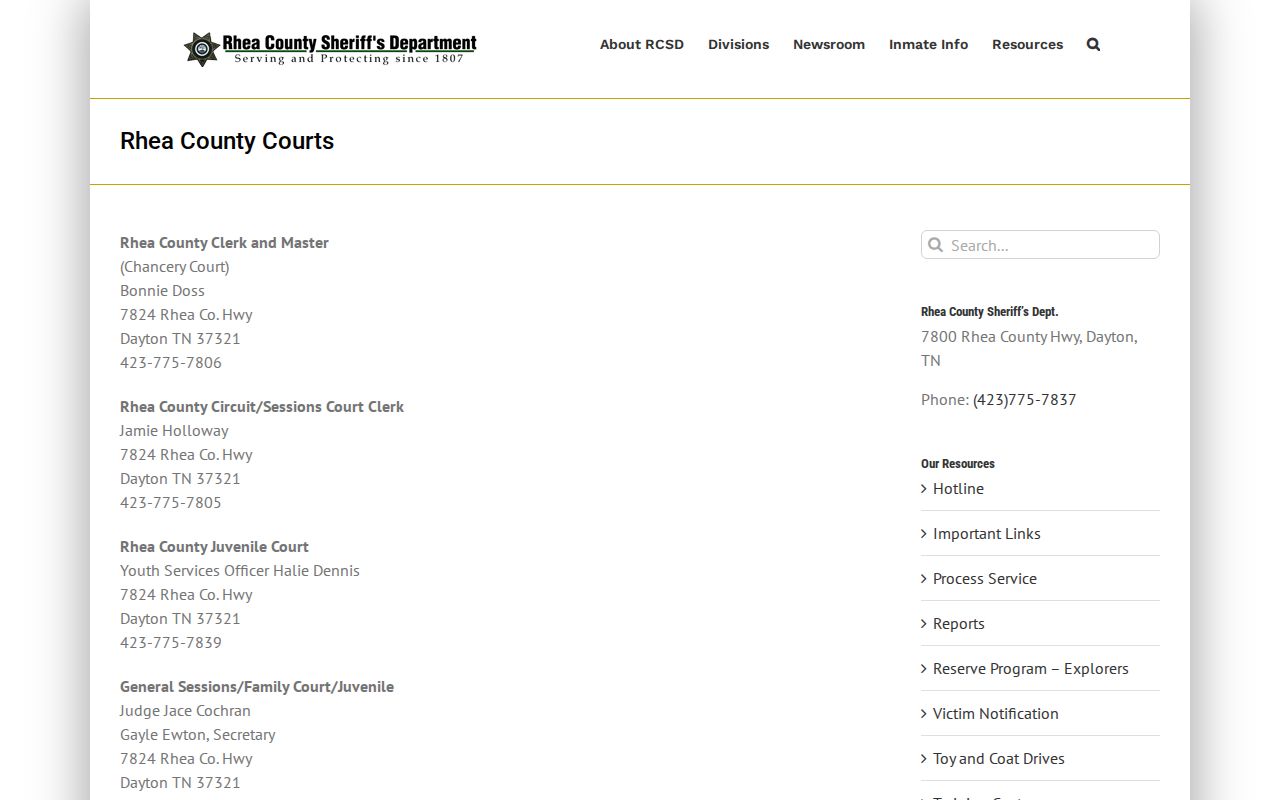Open the Important Links page
The height and width of the screenshot is (800, 1280).
pyautogui.click(x=986, y=533)
